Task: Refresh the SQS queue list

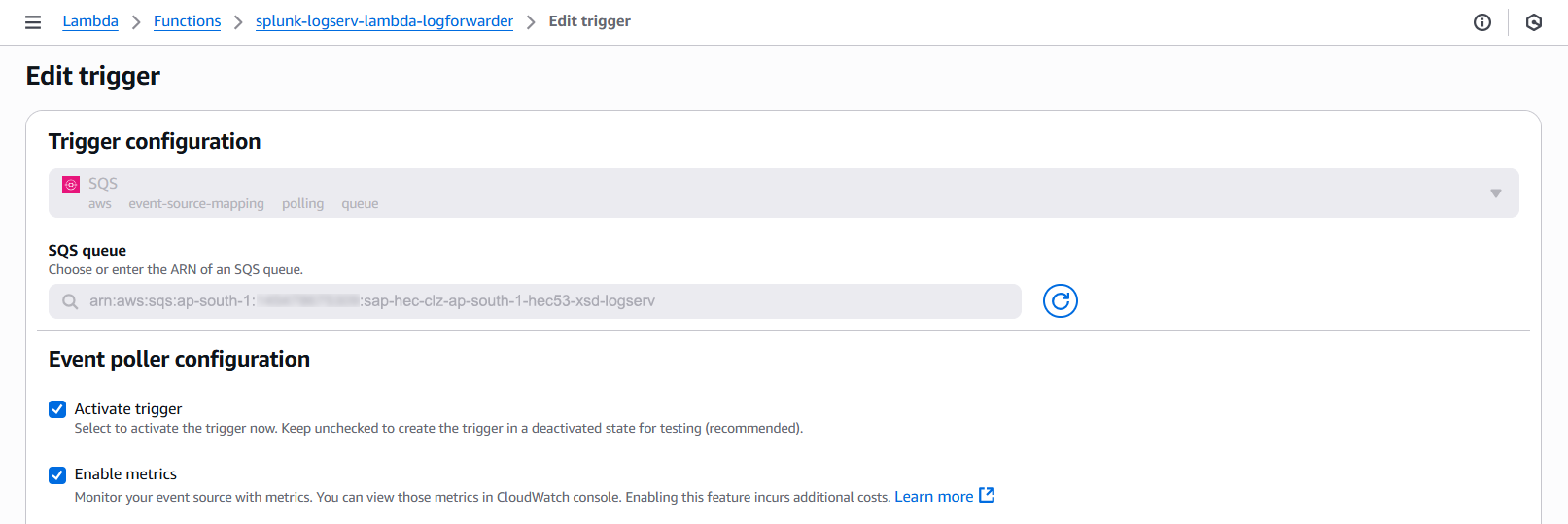Action: pyautogui.click(x=1061, y=301)
